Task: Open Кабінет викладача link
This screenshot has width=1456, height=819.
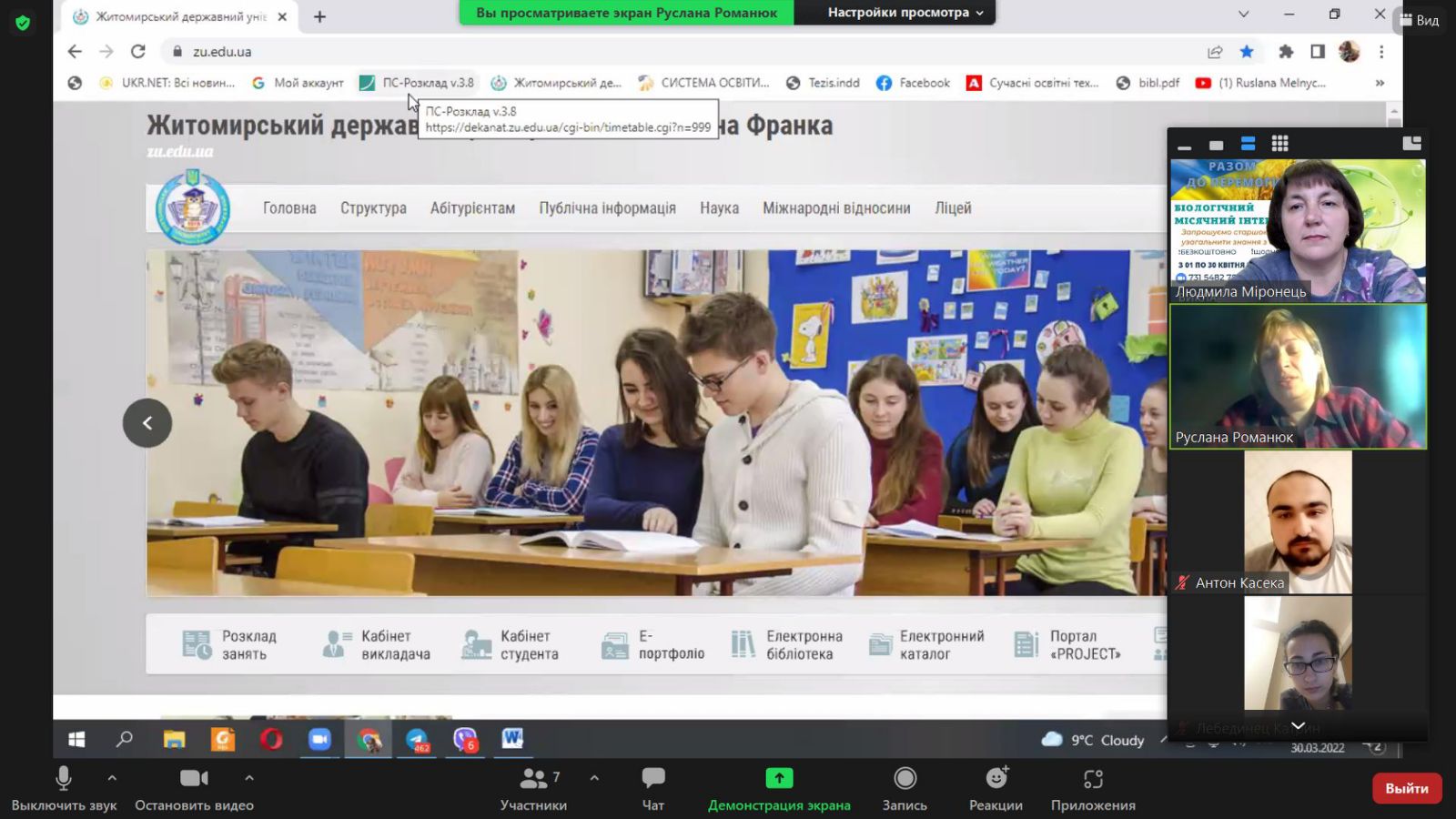Action: pos(376,644)
